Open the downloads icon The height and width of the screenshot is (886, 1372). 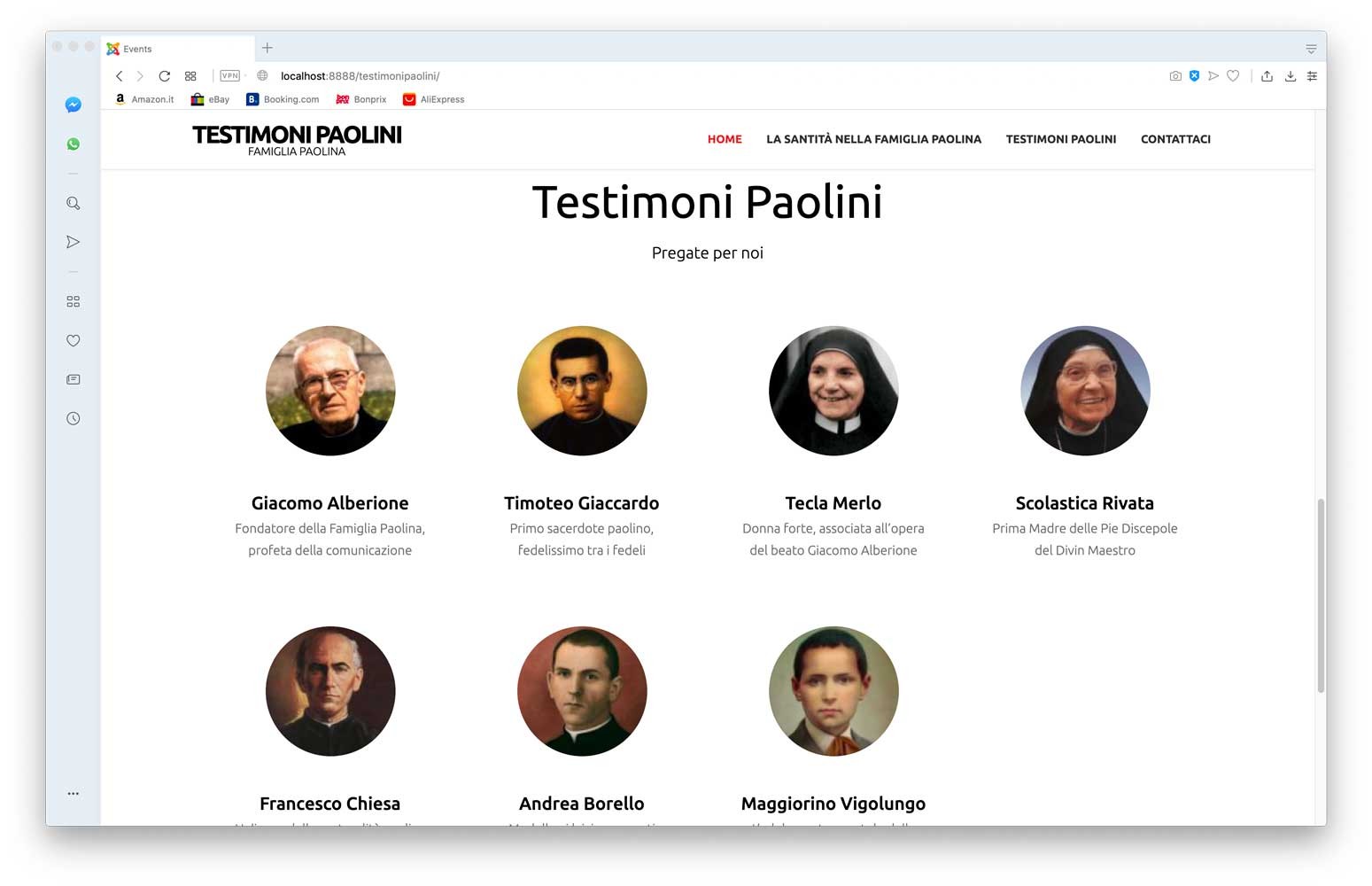point(1291,76)
